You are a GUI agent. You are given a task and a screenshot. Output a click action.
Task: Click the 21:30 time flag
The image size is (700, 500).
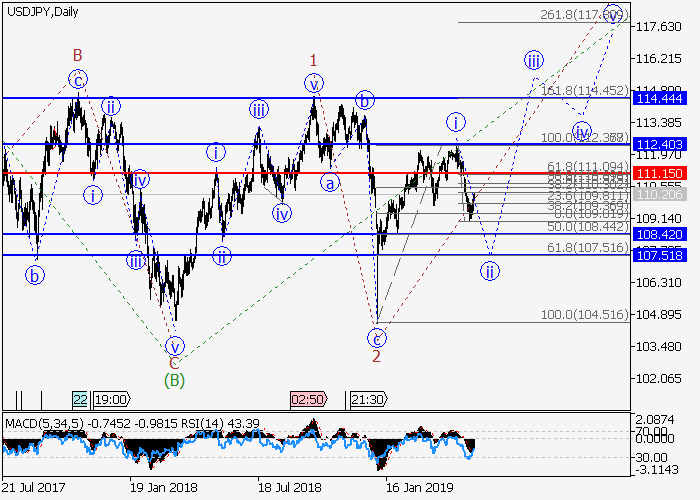[x=366, y=399]
